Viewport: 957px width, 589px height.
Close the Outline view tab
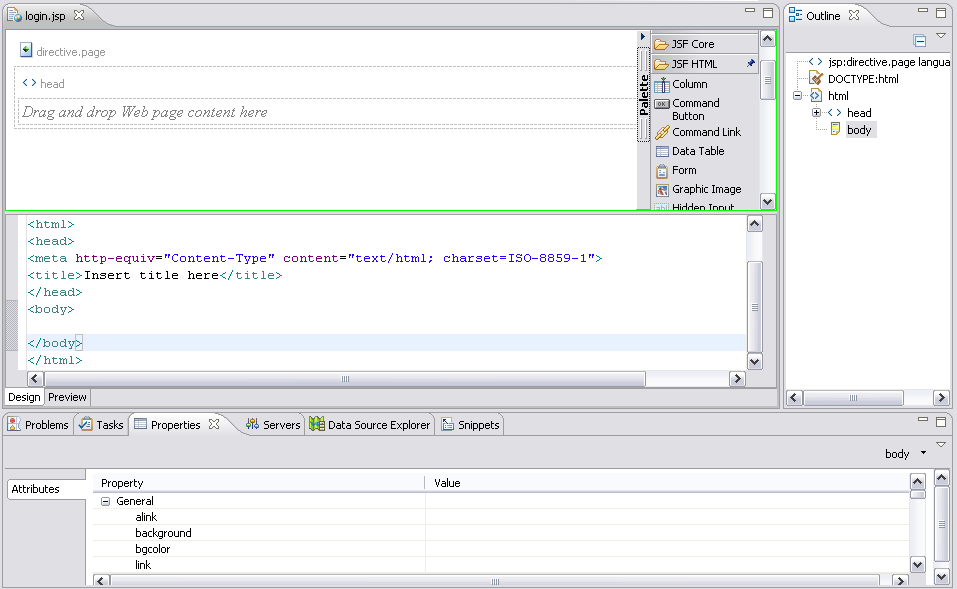[x=854, y=15]
